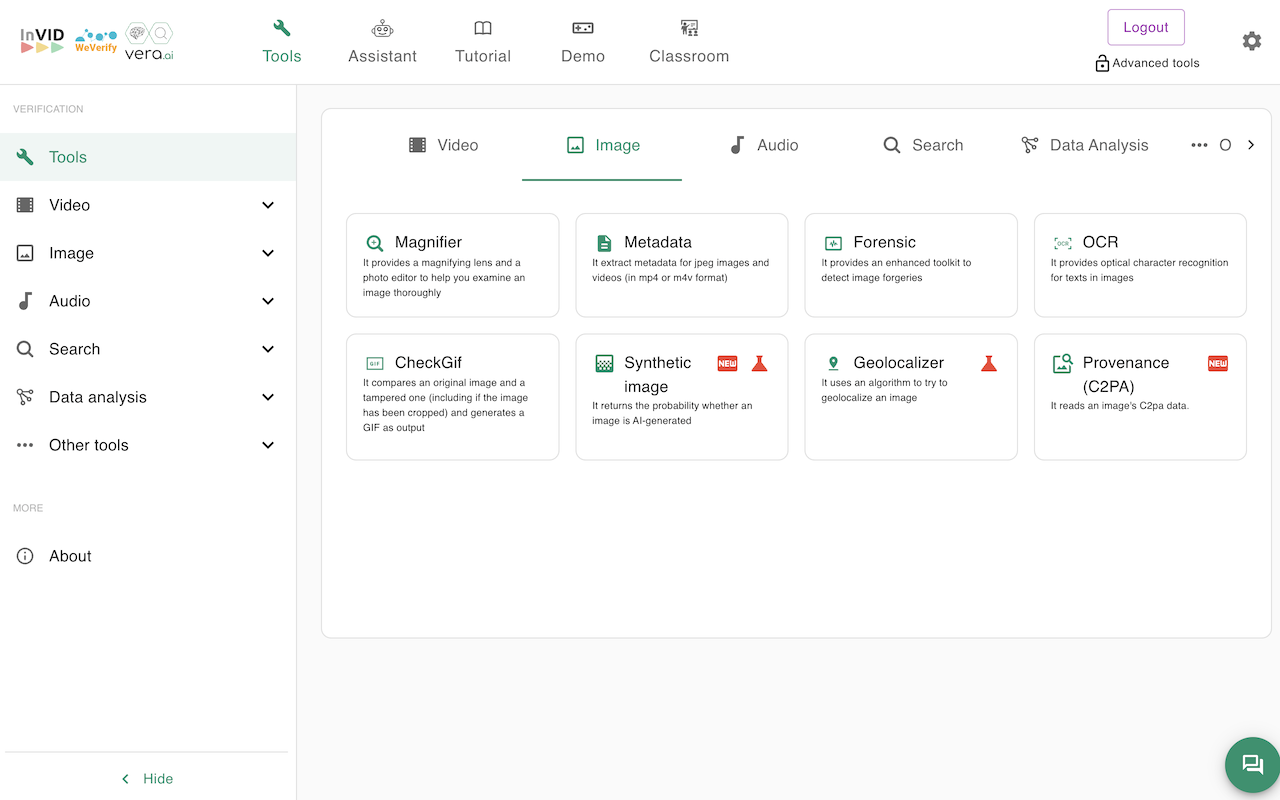Click the Assistant label in top navigation
Viewport: 1280px width, 800px height.
coord(382,56)
